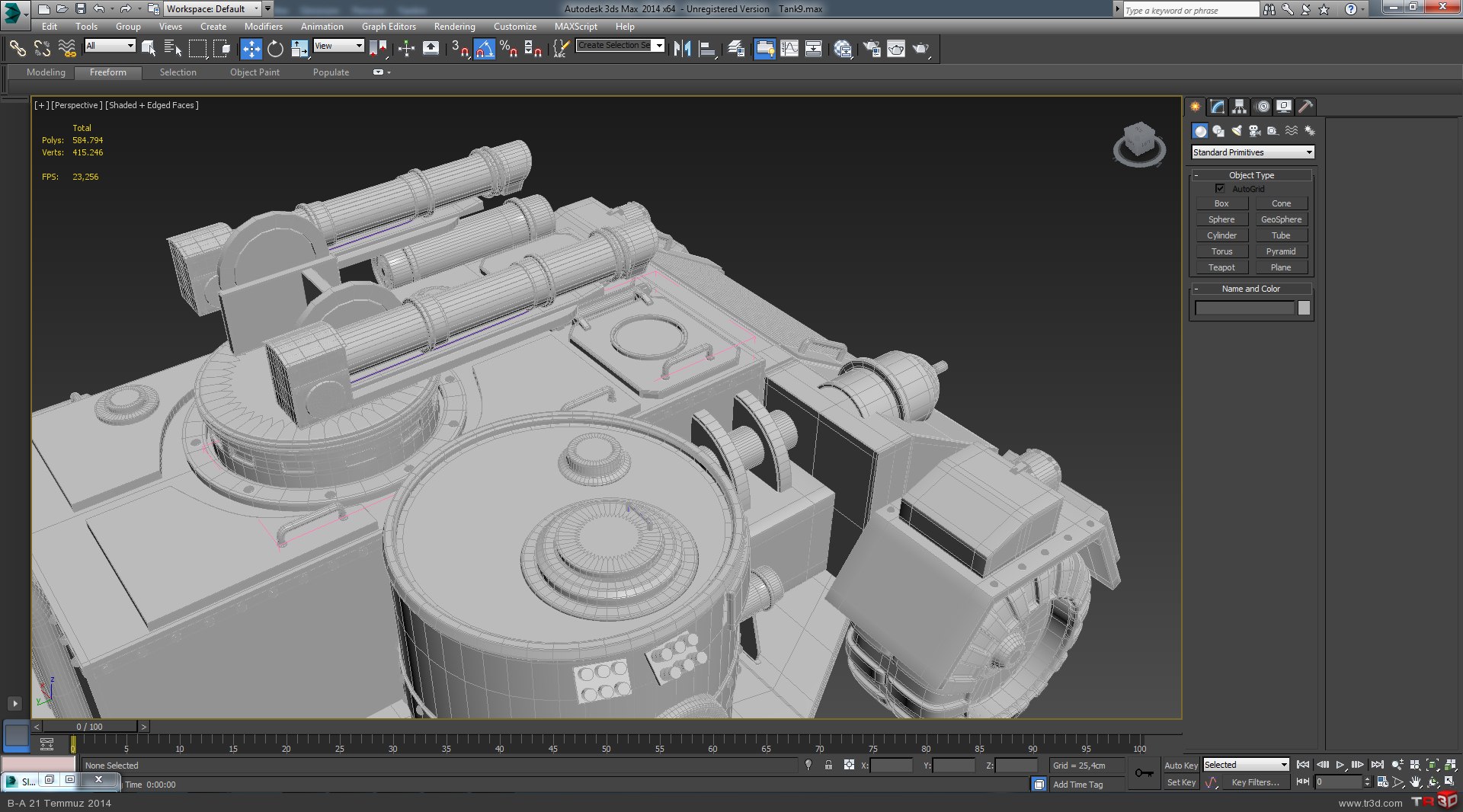Open the Standard Primitives category dropdown
The width and height of the screenshot is (1463, 812).
1252,152
